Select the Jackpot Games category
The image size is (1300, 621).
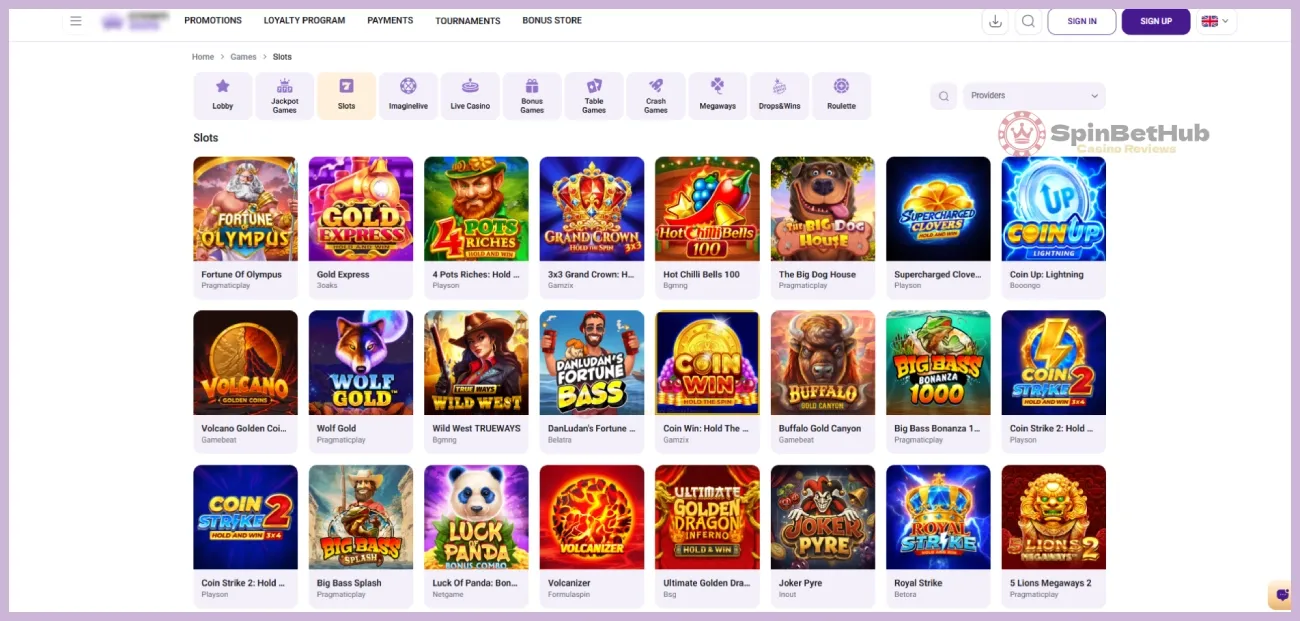[285, 96]
